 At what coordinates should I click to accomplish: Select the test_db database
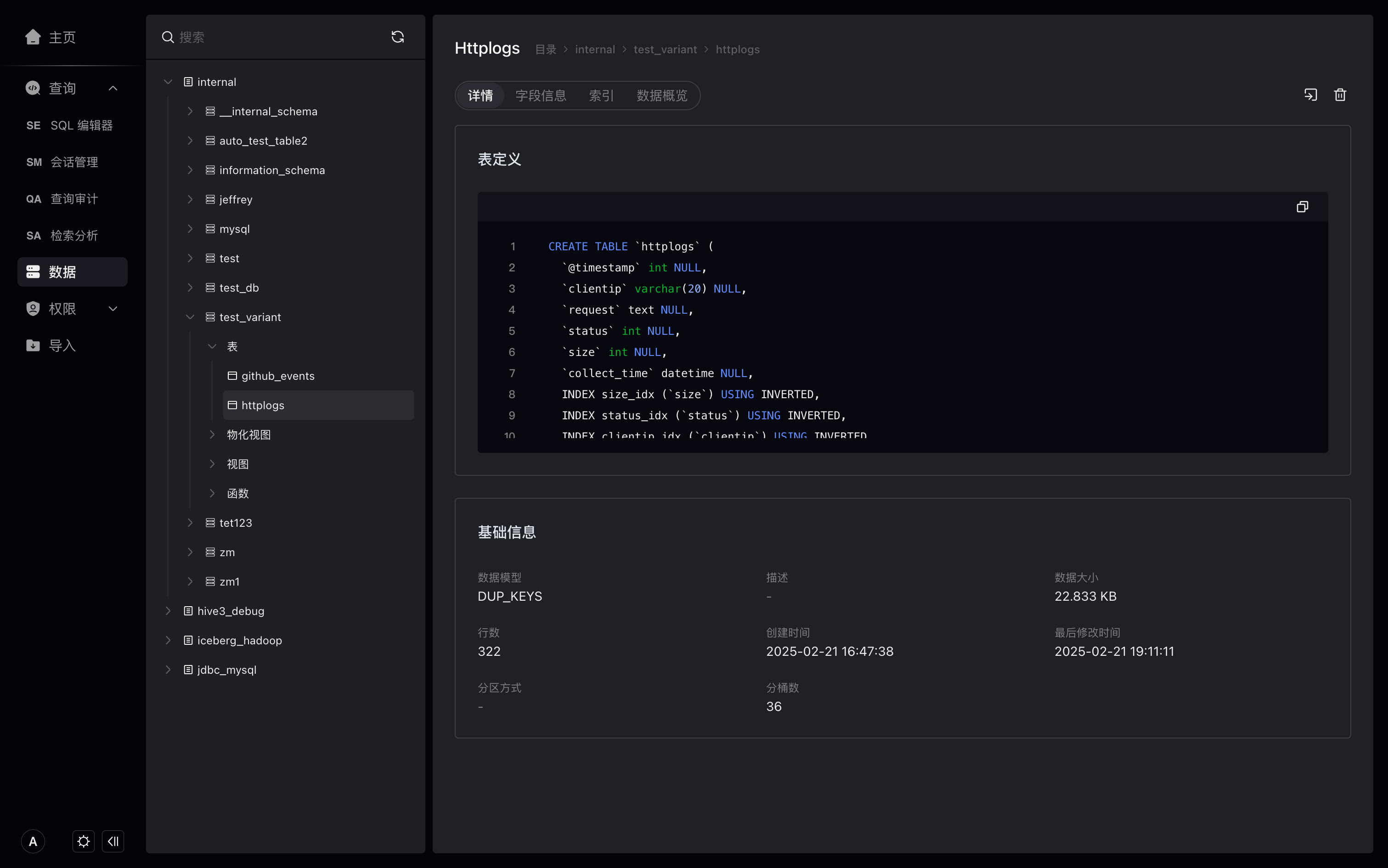tap(239, 287)
